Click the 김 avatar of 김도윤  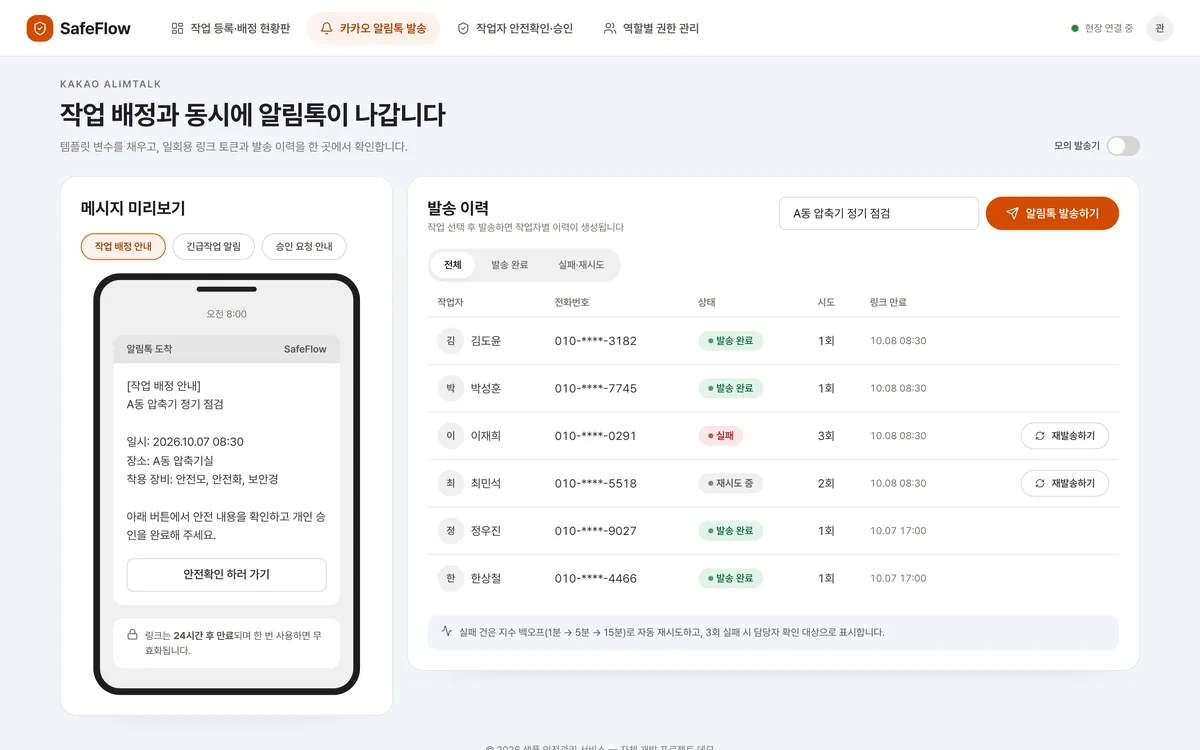(x=451, y=341)
